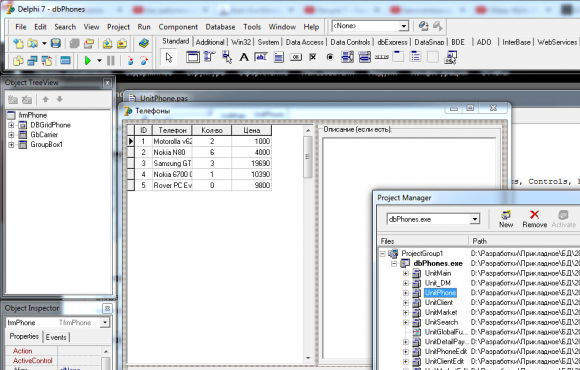The width and height of the screenshot is (580, 370).
Task: Select the Button component (OK) in palette
Action: pyautogui.click(x=296, y=57)
